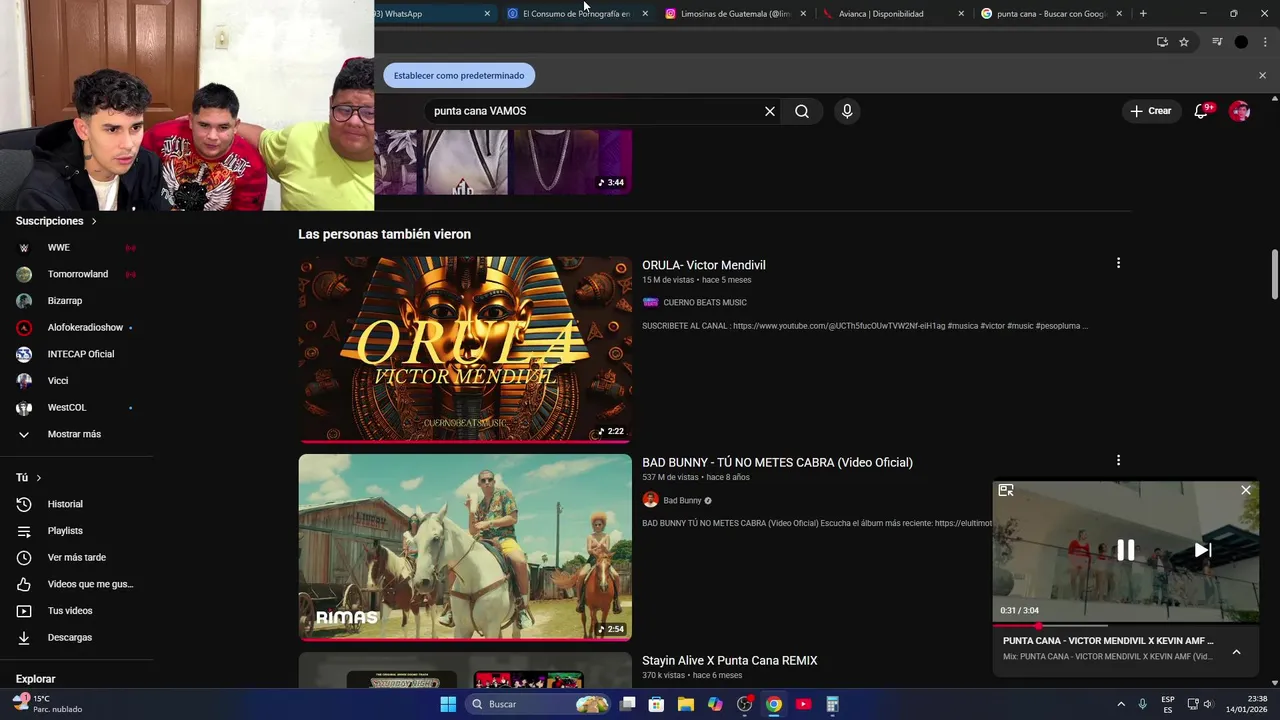Open the Calculator from taskbar

pyautogui.click(x=832, y=704)
